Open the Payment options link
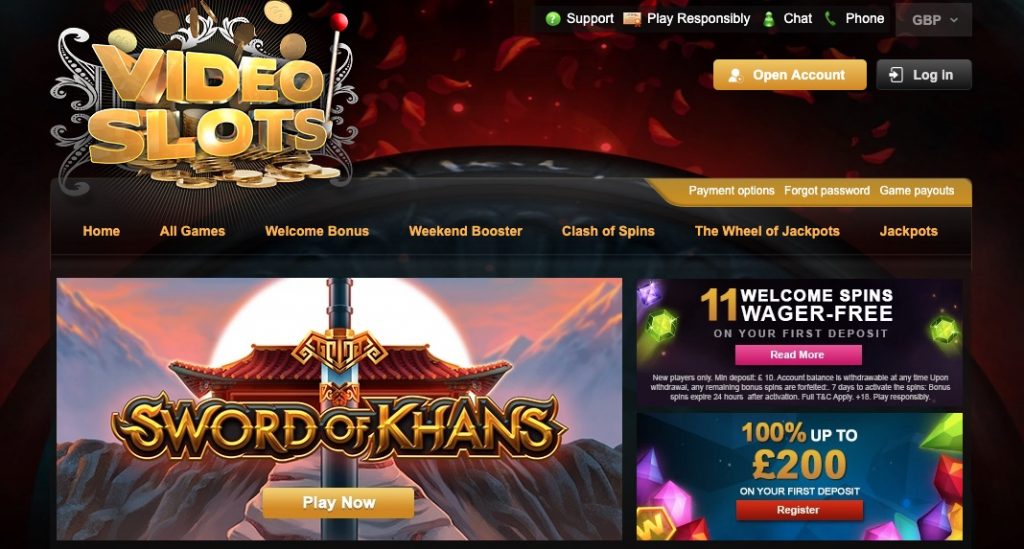This screenshot has height=549, width=1024. (x=731, y=191)
